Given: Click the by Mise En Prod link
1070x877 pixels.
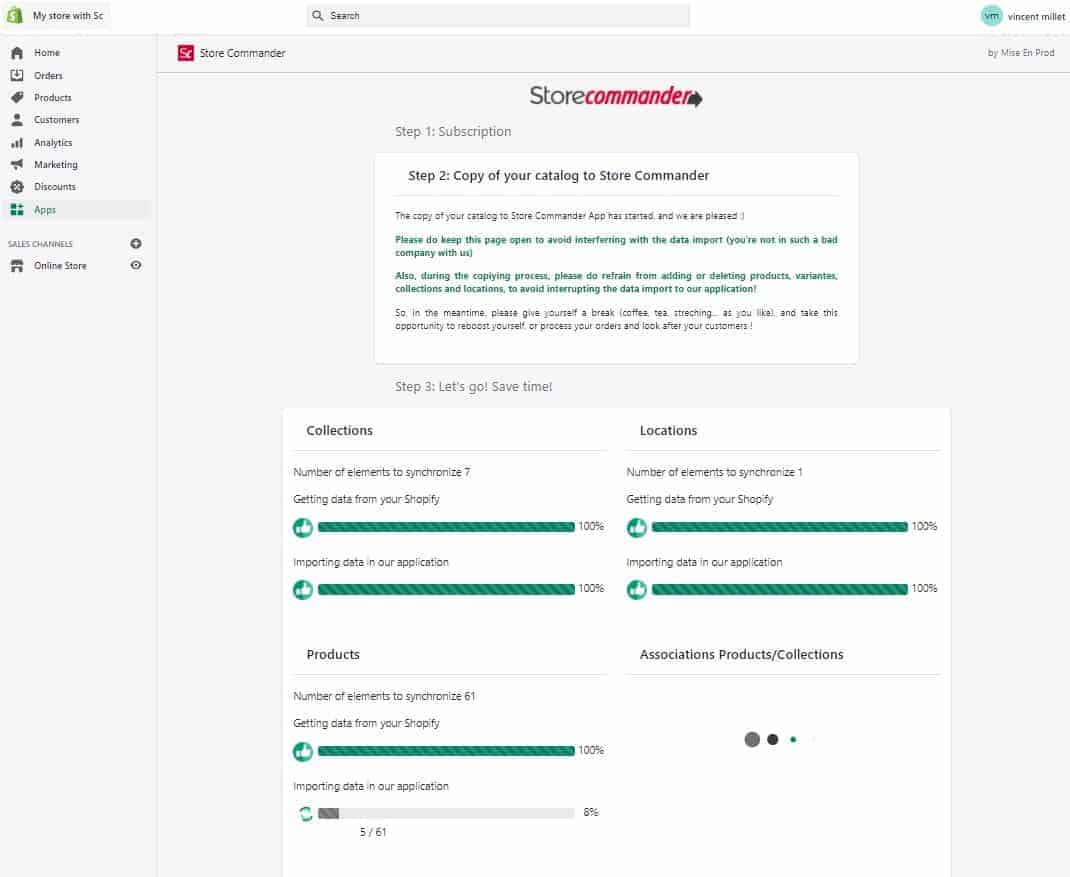Looking at the screenshot, I should click(1021, 53).
